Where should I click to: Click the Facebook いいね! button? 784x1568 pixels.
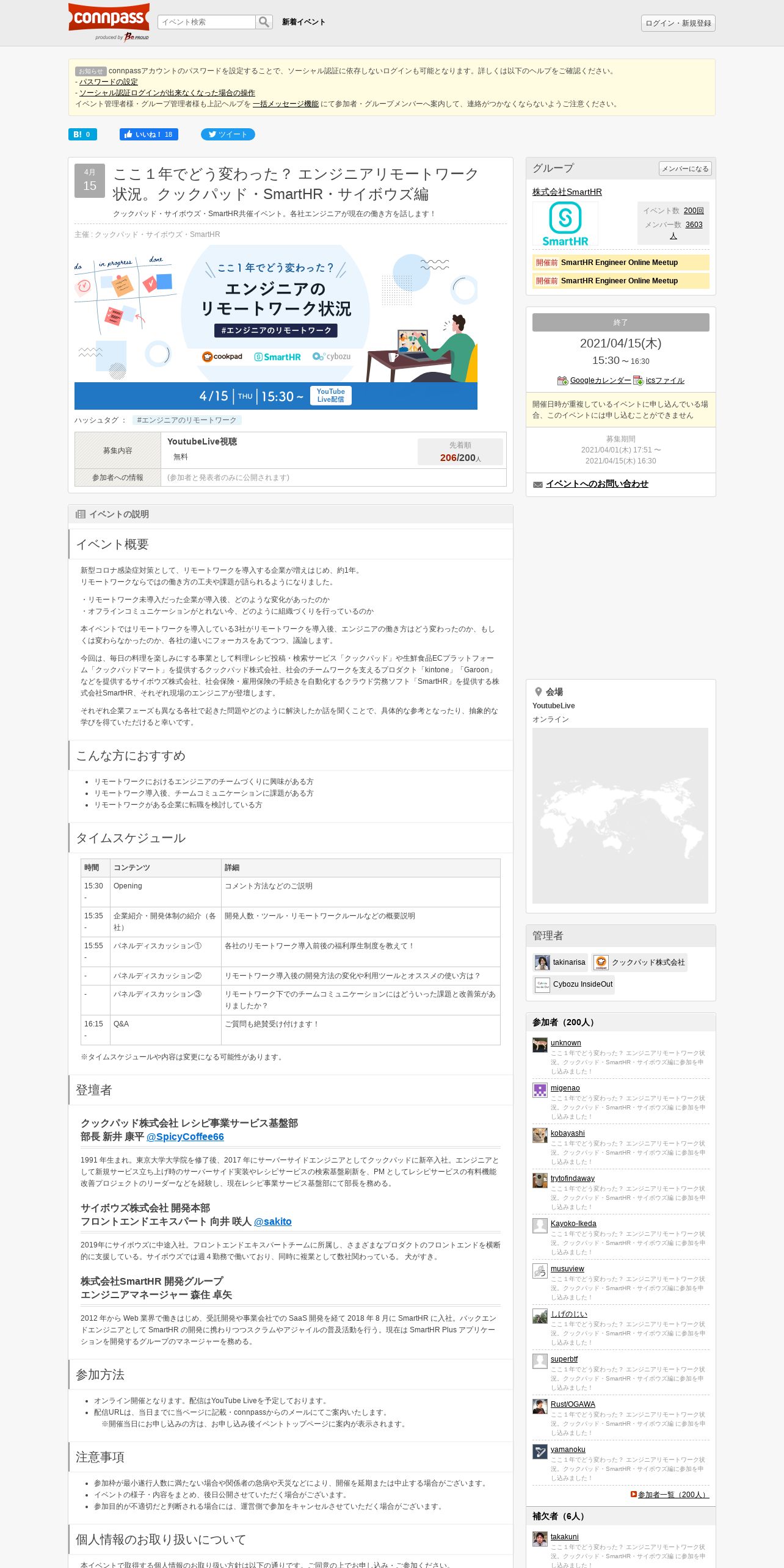point(149,134)
